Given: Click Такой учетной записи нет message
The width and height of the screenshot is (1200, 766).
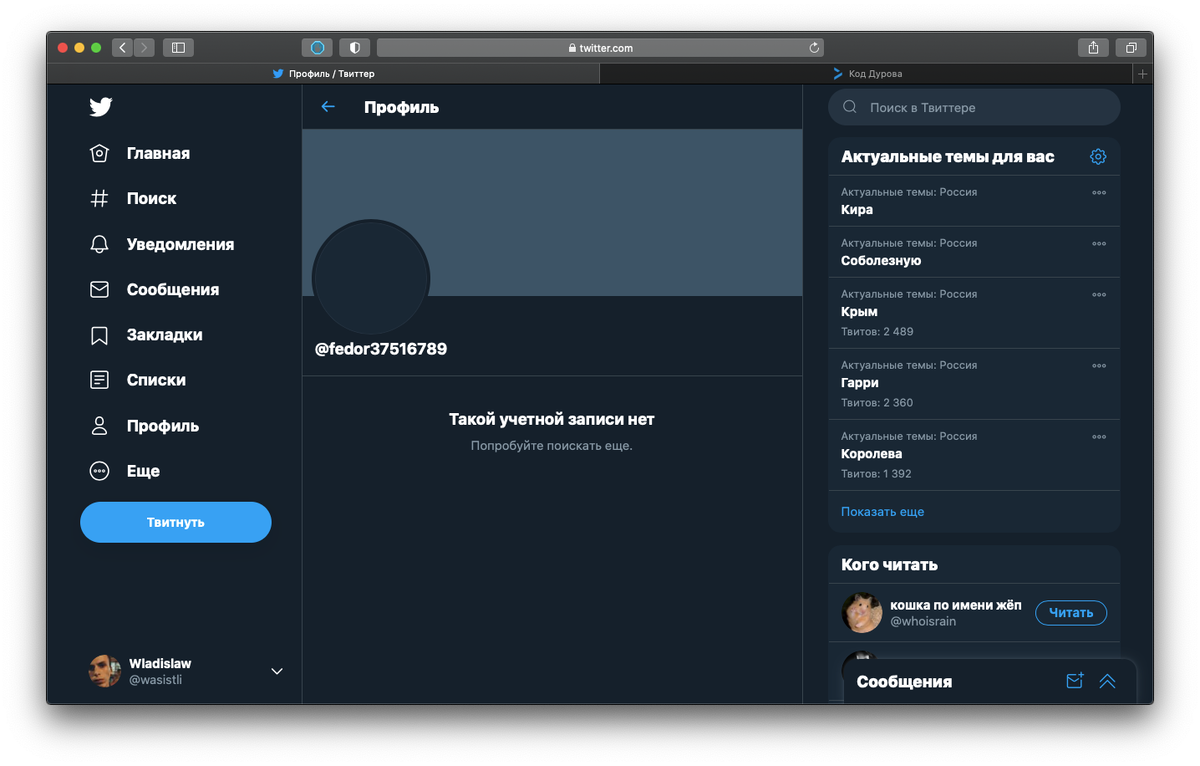Looking at the screenshot, I should [x=552, y=419].
